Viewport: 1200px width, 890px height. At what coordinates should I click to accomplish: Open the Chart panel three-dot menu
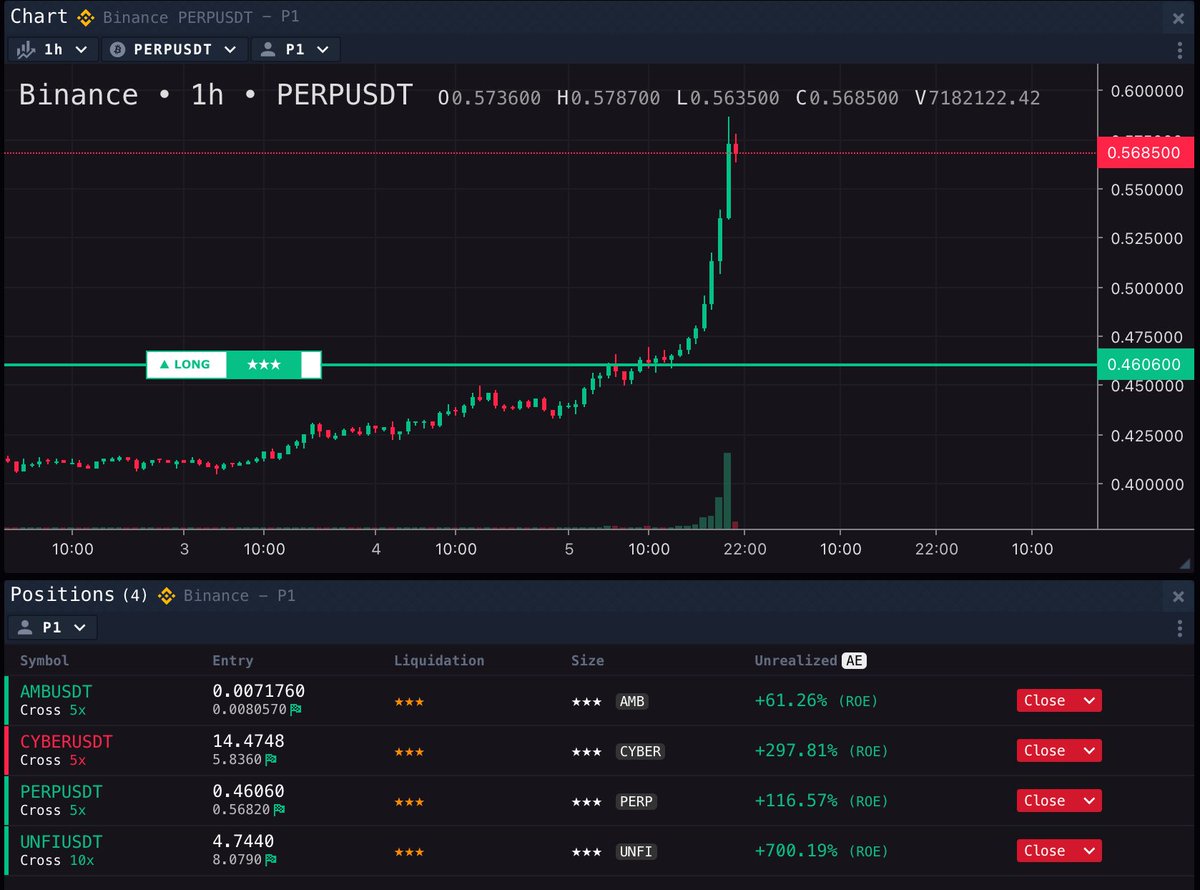1180,49
